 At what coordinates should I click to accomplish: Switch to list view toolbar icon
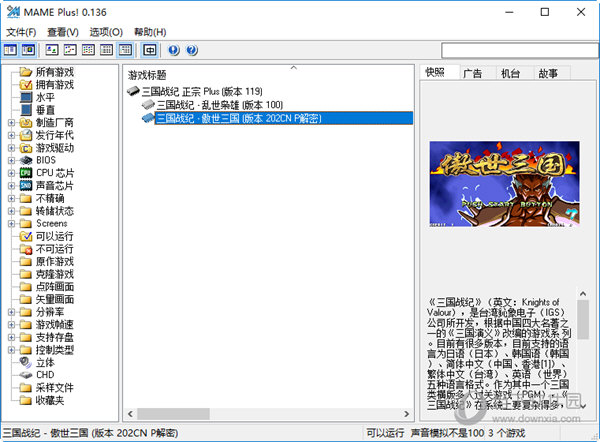click(x=88, y=50)
